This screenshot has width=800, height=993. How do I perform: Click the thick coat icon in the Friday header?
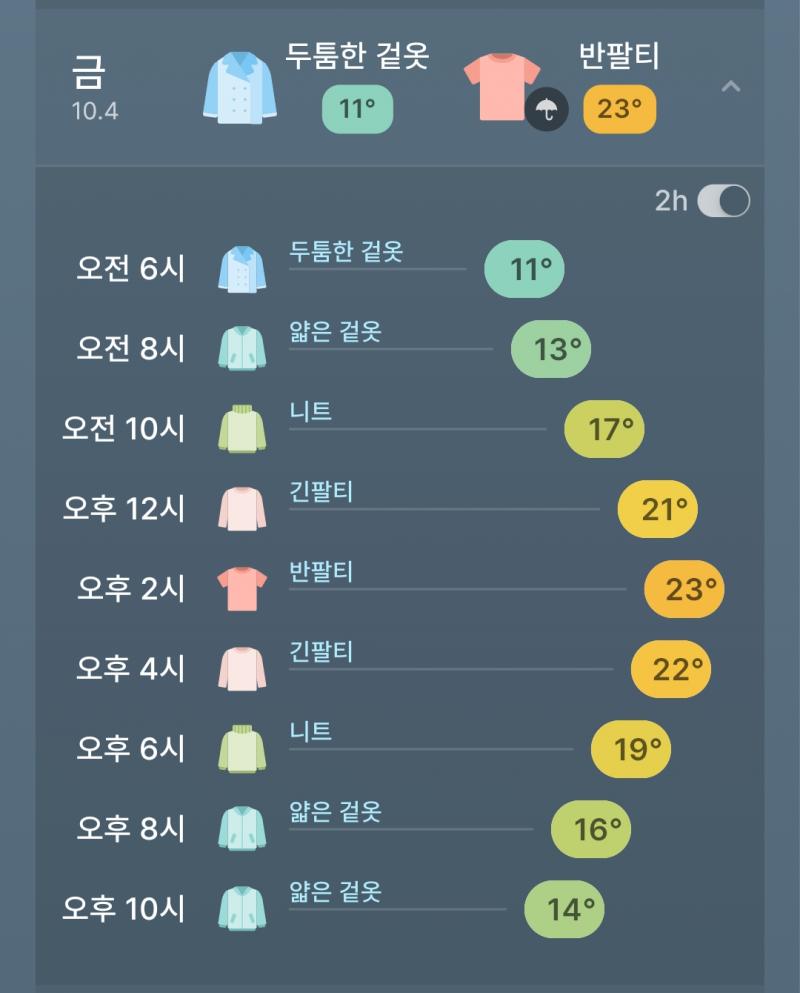pyautogui.click(x=240, y=90)
